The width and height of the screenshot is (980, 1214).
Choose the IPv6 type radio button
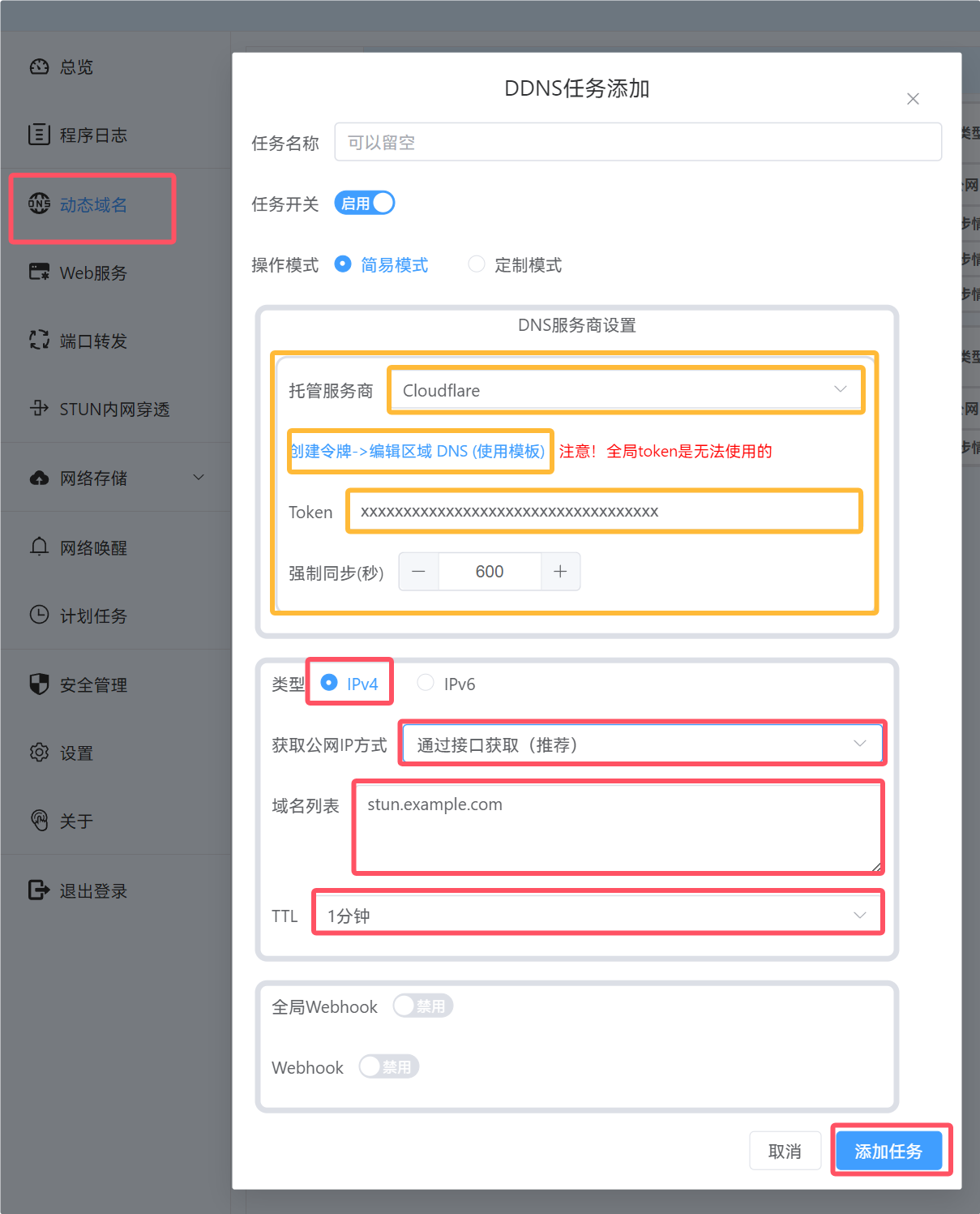click(426, 683)
